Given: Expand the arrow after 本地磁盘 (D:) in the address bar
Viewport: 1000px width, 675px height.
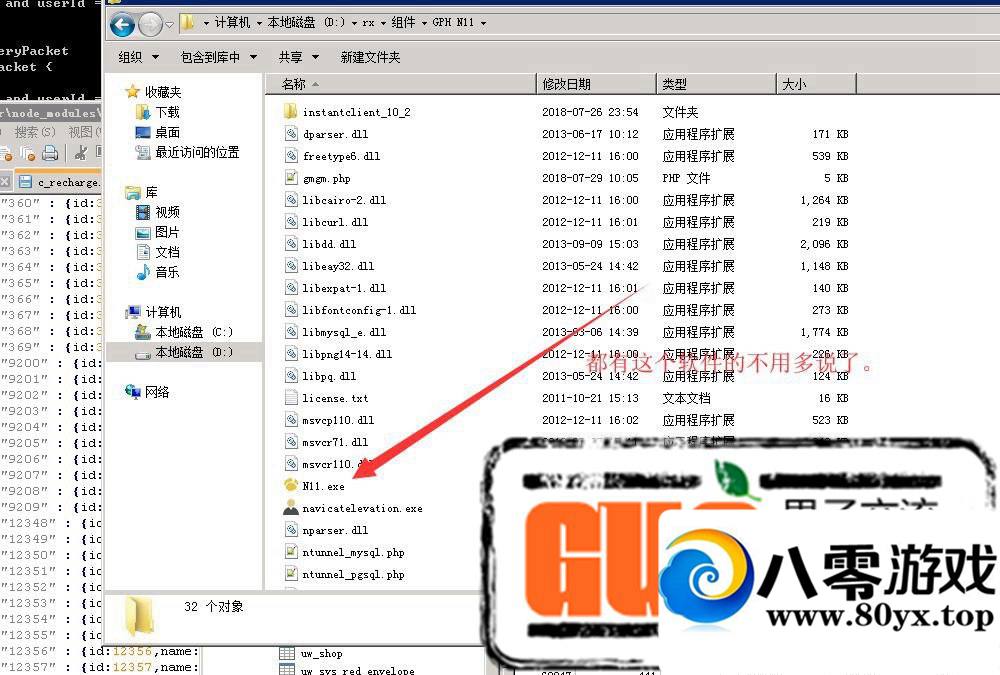Looking at the screenshot, I should [x=354, y=23].
